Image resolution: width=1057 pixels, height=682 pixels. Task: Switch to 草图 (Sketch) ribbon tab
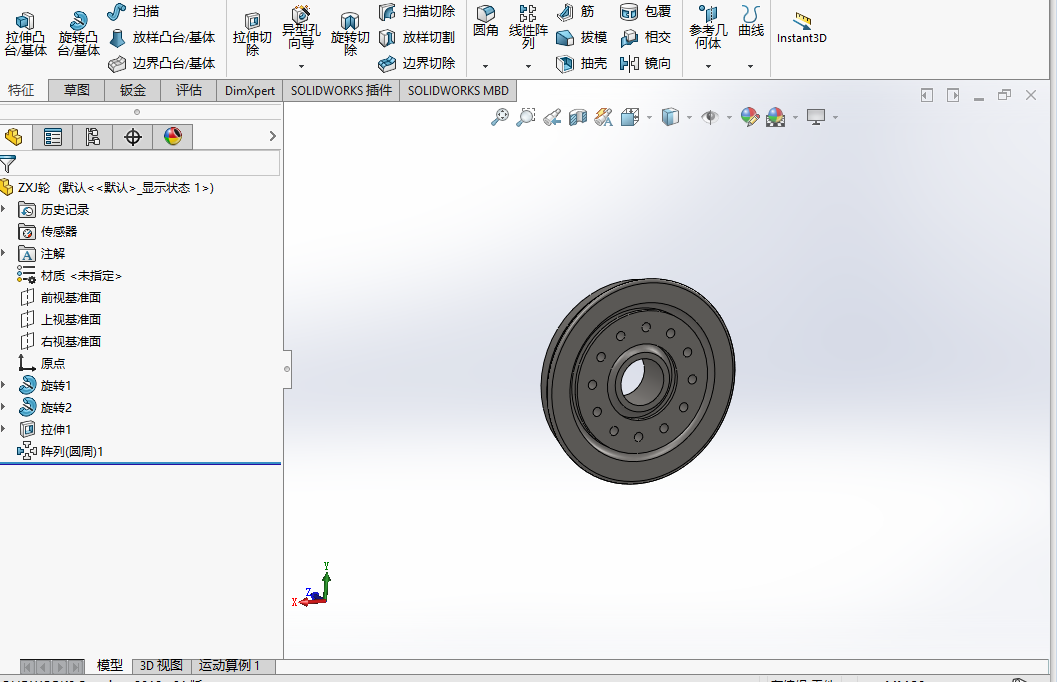pos(77,90)
